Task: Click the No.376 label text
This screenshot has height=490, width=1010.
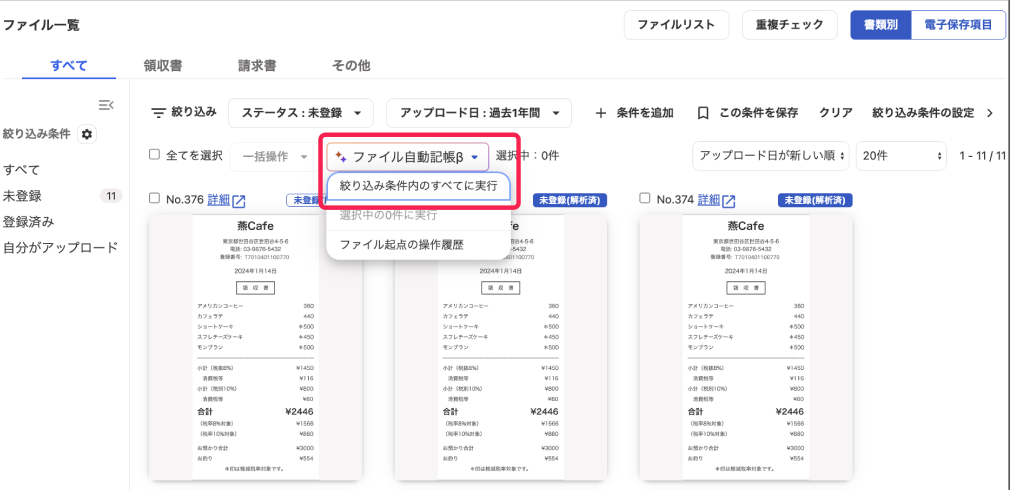Action: 184,200
